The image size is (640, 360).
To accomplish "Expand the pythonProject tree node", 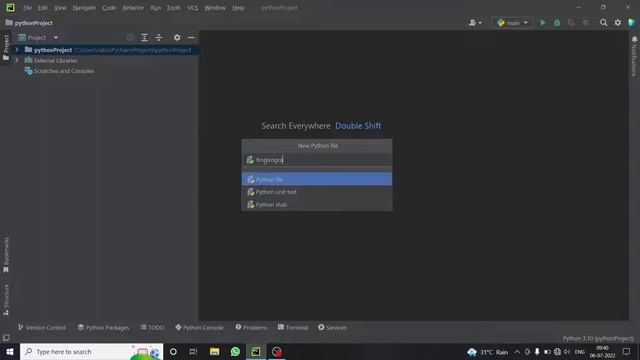I will (x=17, y=50).
